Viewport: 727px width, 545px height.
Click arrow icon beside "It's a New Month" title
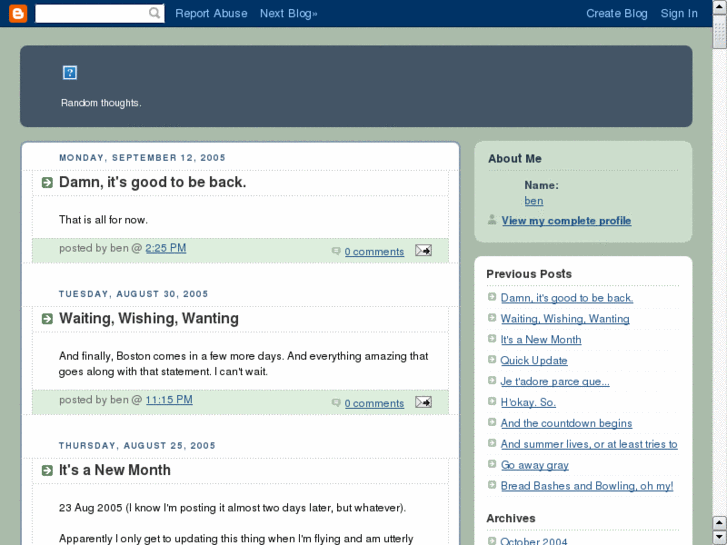coord(47,470)
